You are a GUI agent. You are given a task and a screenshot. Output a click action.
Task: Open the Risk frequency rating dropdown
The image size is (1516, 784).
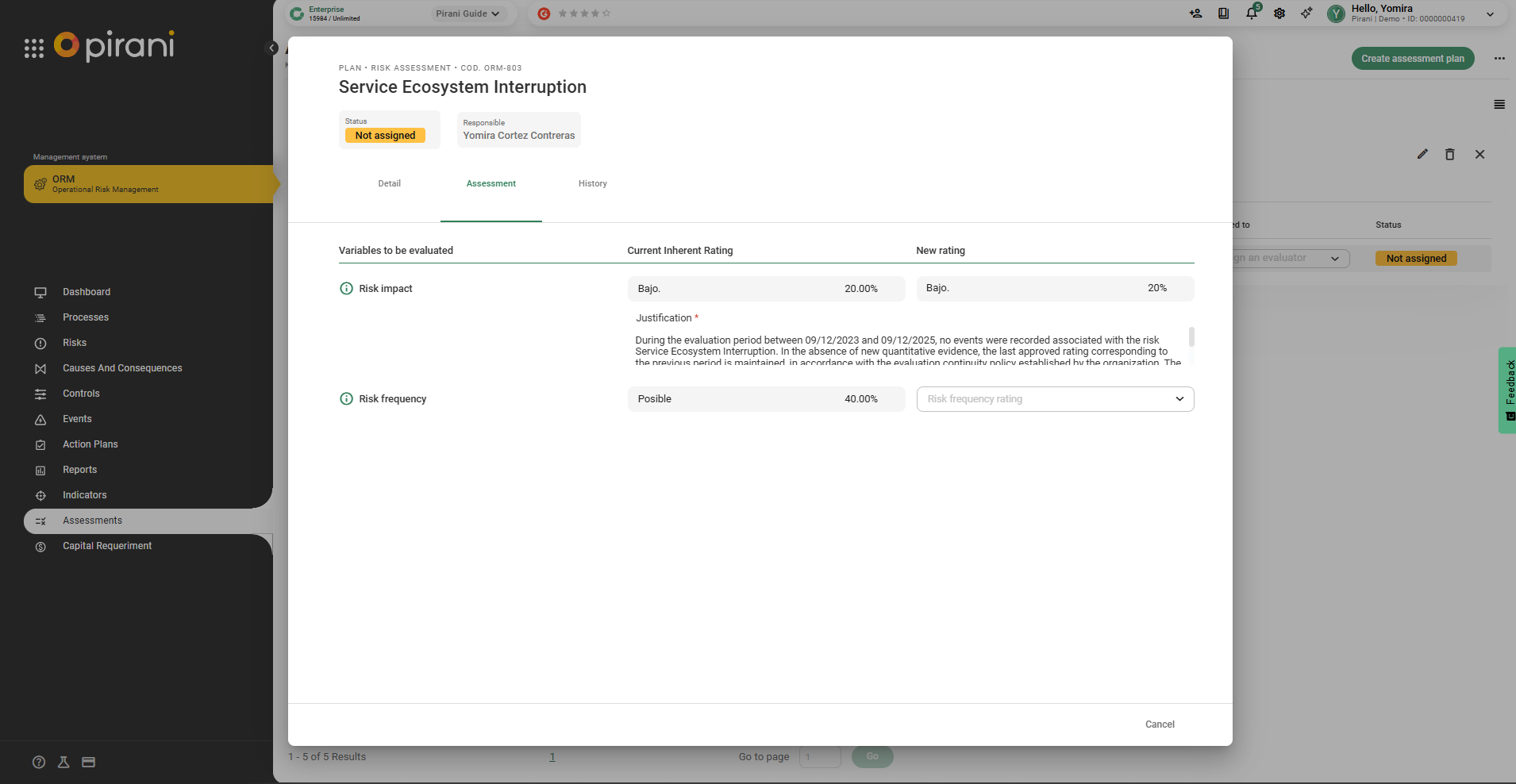(x=1055, y=399)
